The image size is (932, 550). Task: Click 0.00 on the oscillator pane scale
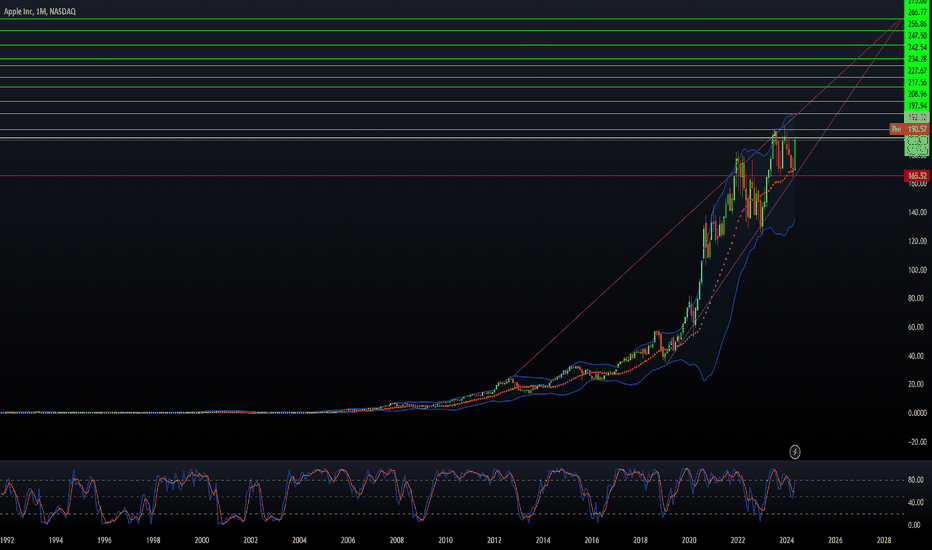tap(915, 525)
